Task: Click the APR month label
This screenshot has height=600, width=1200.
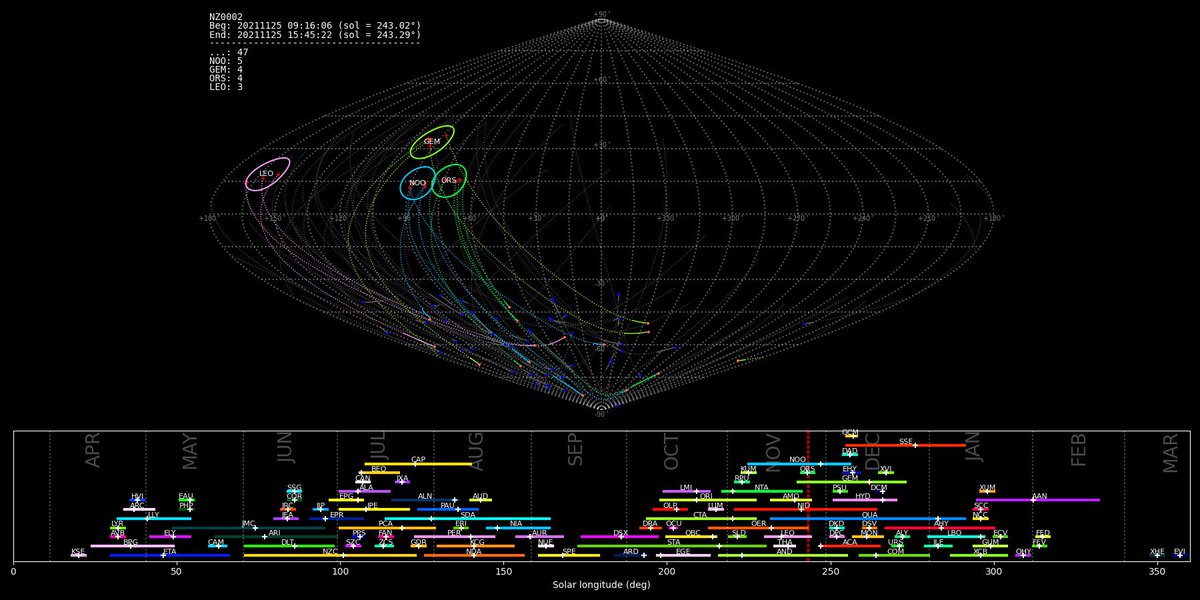Action: coord(93,451)
